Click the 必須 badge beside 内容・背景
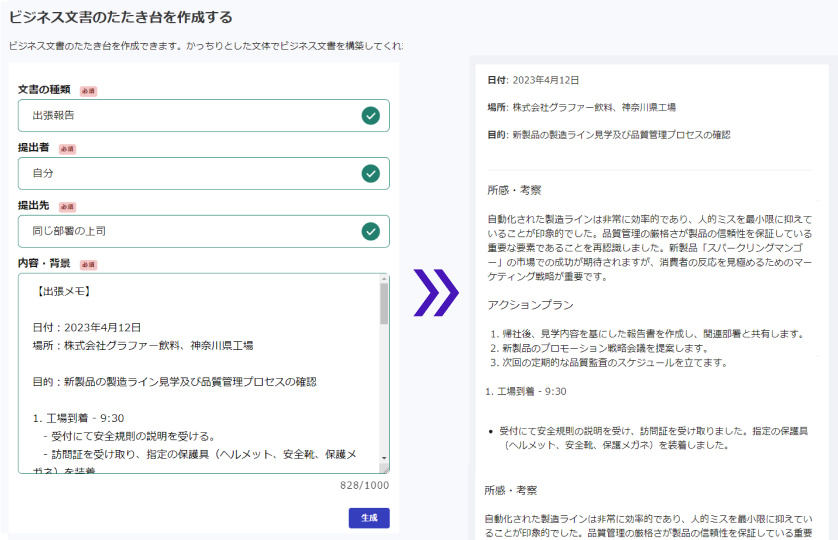This screenshot has width=838, height=540. pos(89,265)
